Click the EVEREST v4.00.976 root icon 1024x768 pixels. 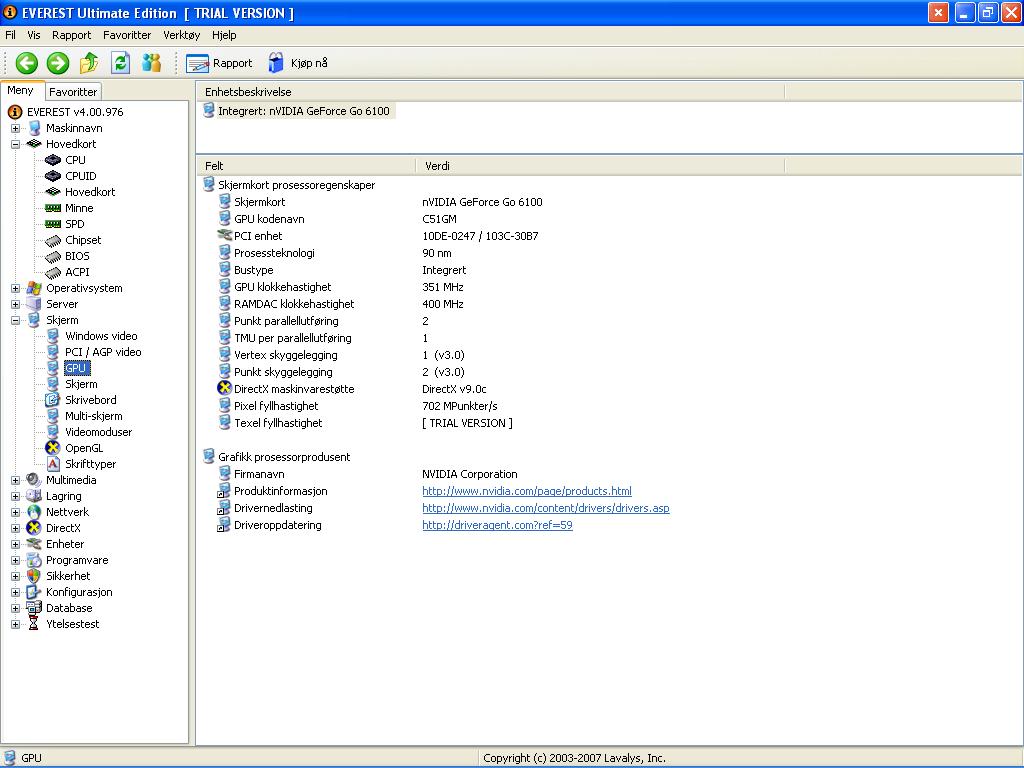click(15, 112)
